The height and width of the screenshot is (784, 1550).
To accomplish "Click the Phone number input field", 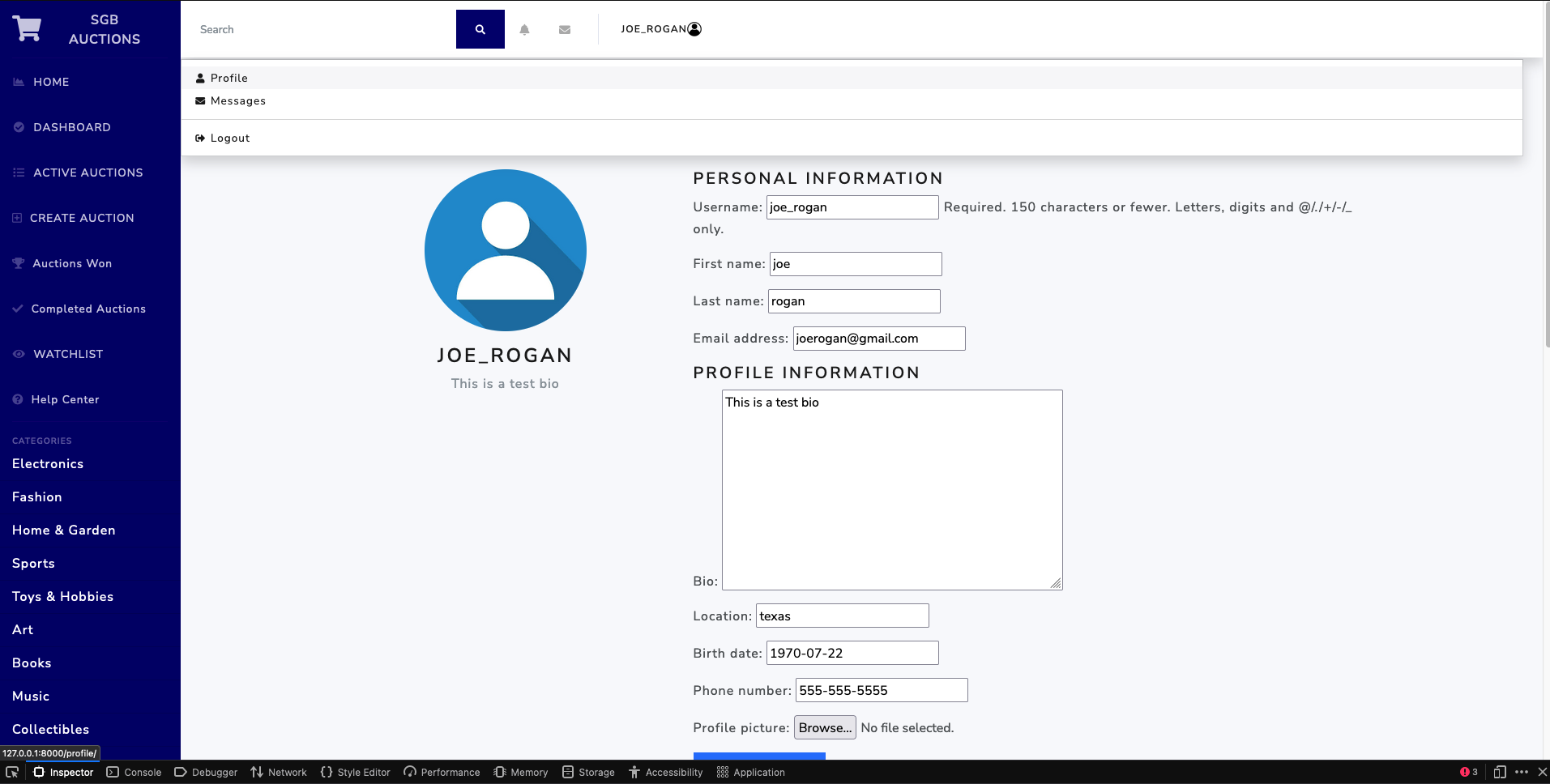I will point(882,690).
